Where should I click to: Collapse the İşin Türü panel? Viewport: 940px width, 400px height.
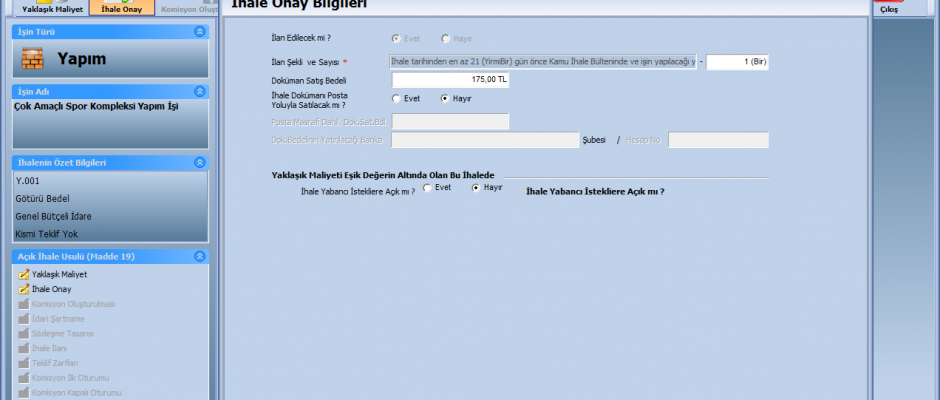click(x=201, y=32)
